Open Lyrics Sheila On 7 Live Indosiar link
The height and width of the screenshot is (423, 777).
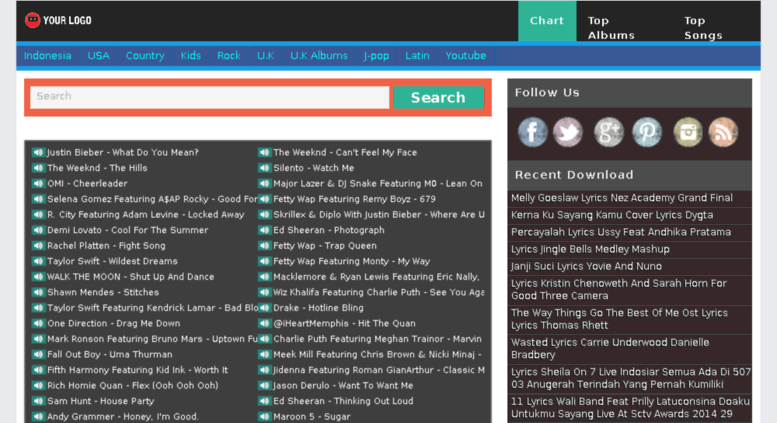point(631,378)
